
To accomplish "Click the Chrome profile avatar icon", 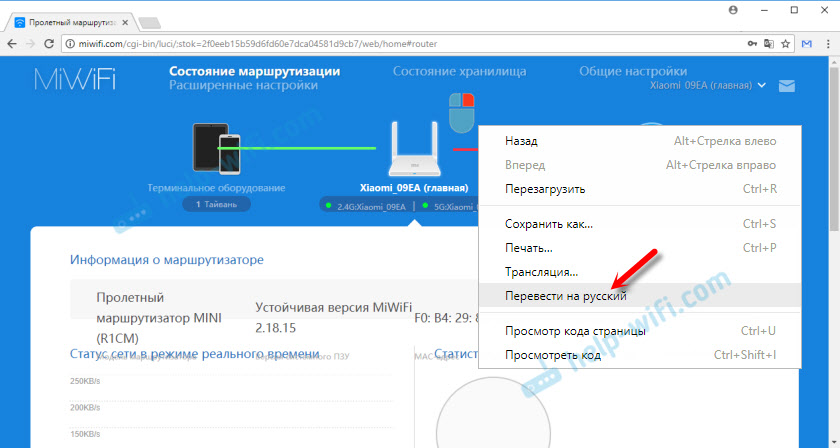I will [x=733, y=10].
